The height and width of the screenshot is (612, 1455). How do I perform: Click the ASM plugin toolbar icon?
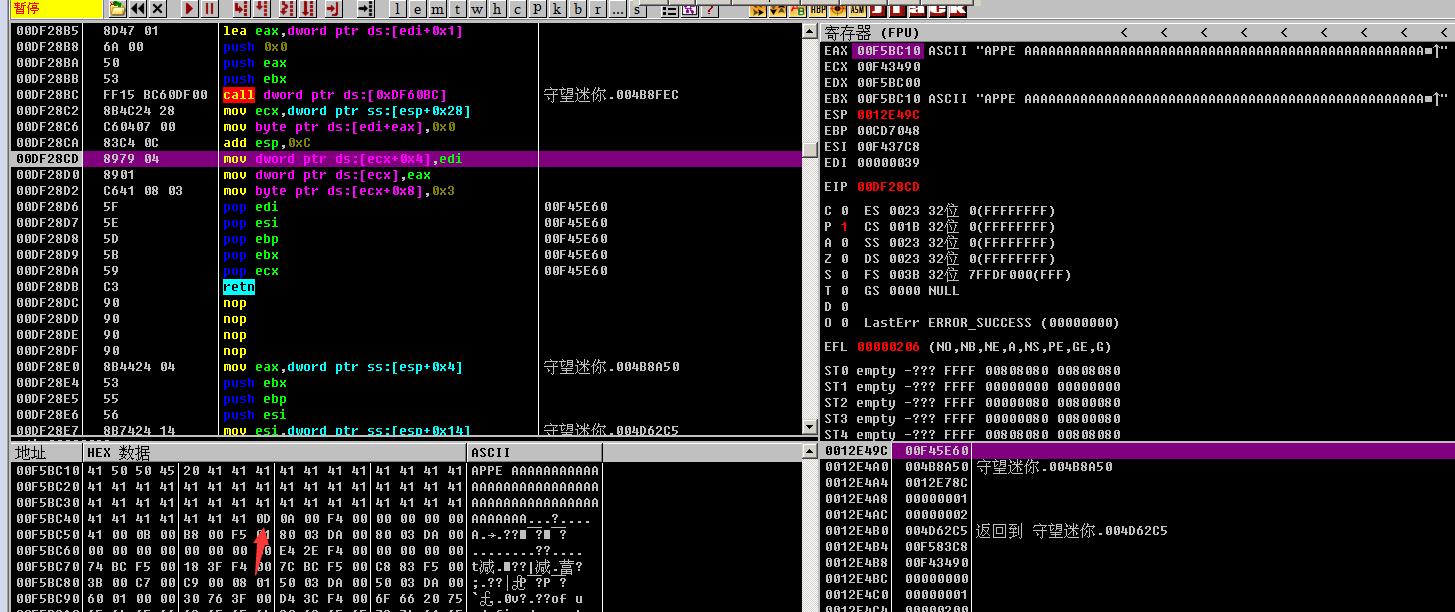pos(858,9)
